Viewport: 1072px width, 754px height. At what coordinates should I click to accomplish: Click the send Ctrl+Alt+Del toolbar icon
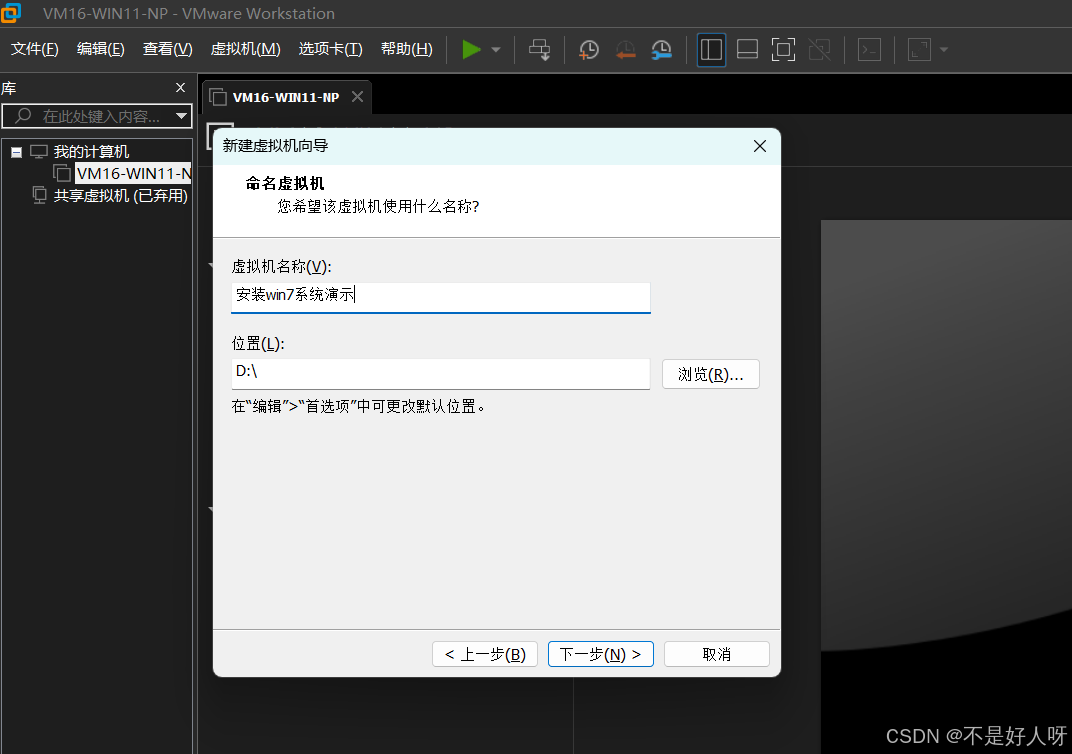(539, 49)
